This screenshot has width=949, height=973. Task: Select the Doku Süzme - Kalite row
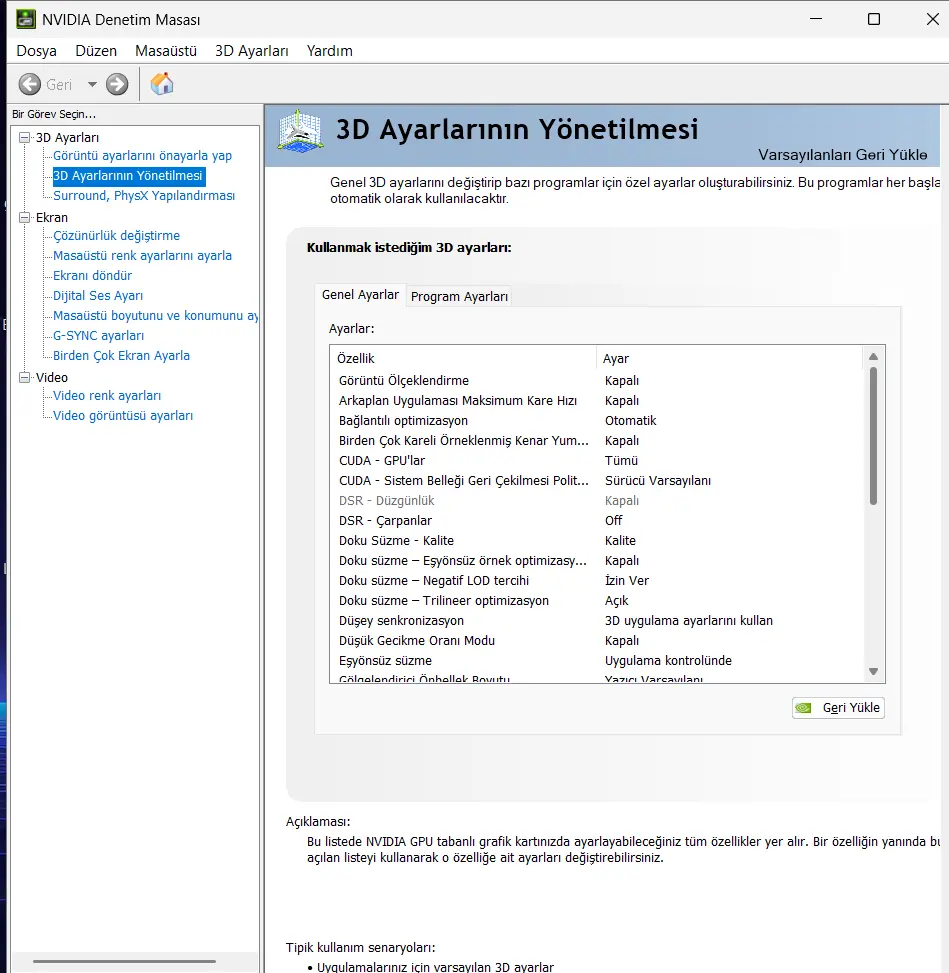595,540
